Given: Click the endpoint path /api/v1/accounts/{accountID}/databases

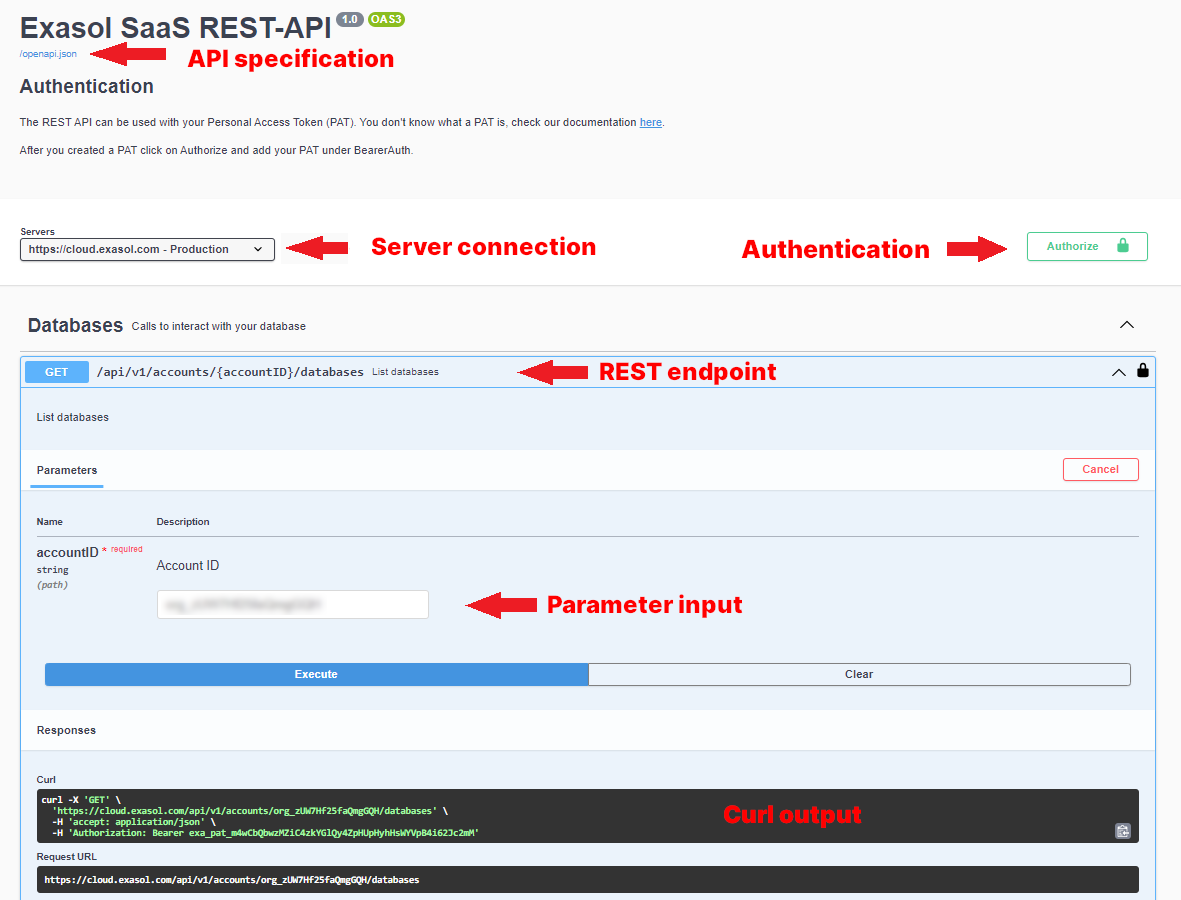Looking at the screenshot, I should point(230,372).
